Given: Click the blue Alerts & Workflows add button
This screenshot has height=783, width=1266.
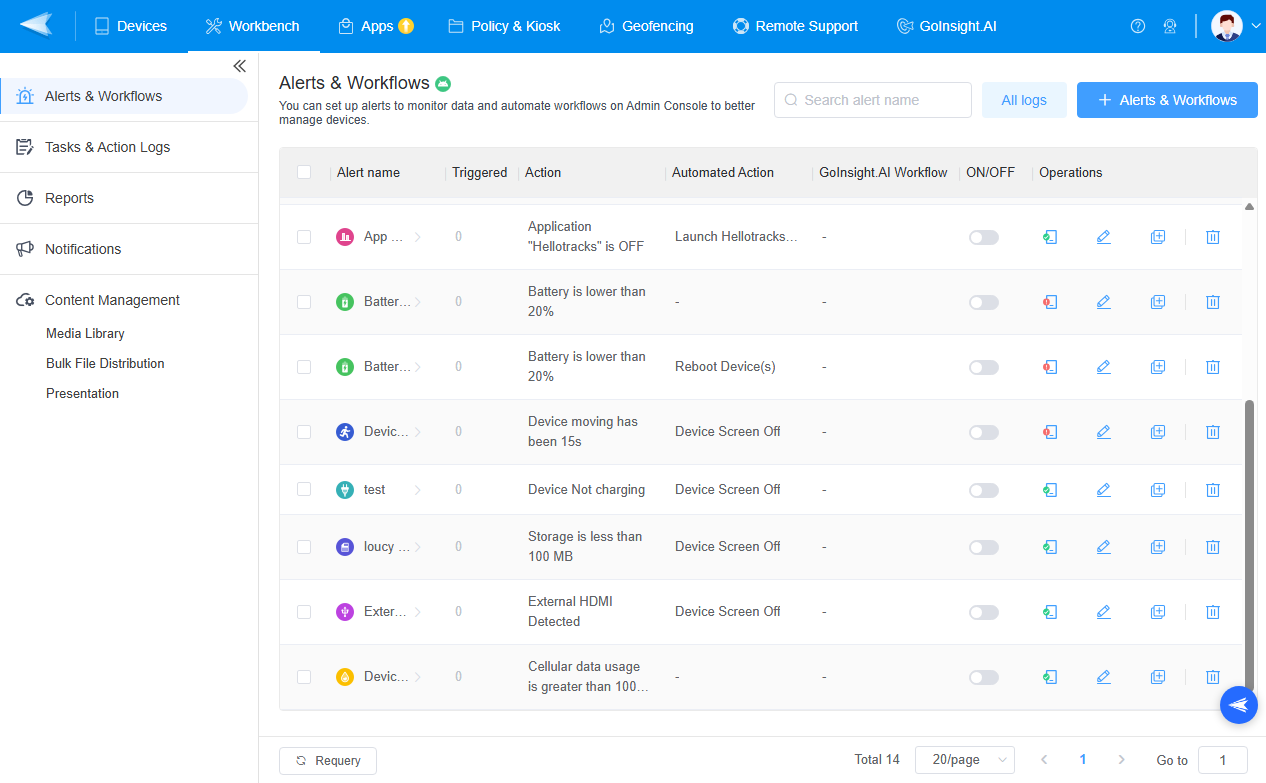Looking at the screenshot, I should click(1167, 100).
